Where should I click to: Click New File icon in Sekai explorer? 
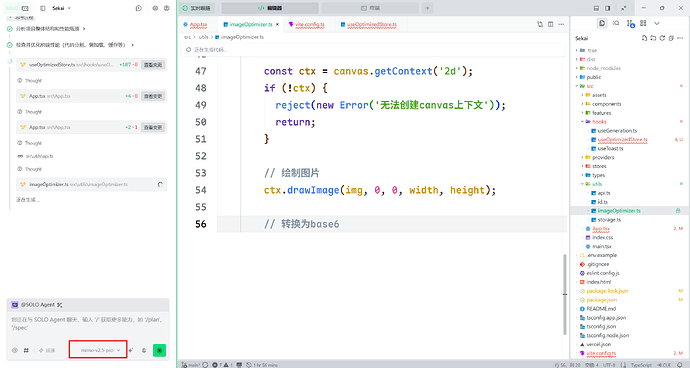tap(644, 38)
